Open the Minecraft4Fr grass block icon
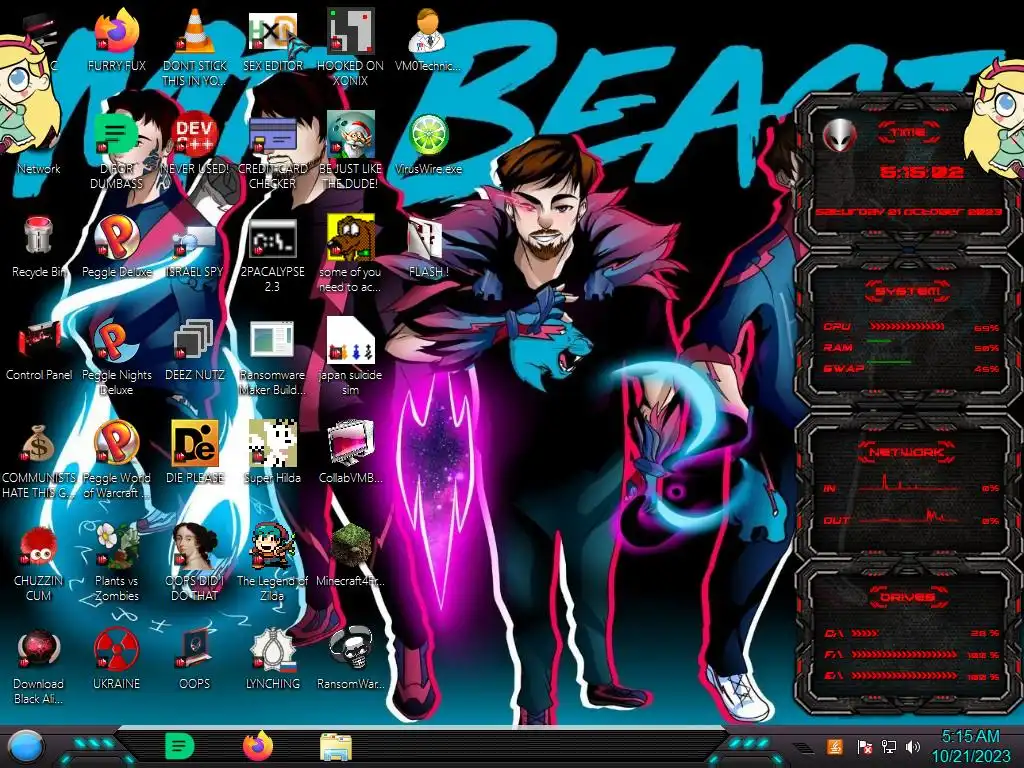Image resolution: width=1024 pixels, height=768 pixels. pos(350,546)
